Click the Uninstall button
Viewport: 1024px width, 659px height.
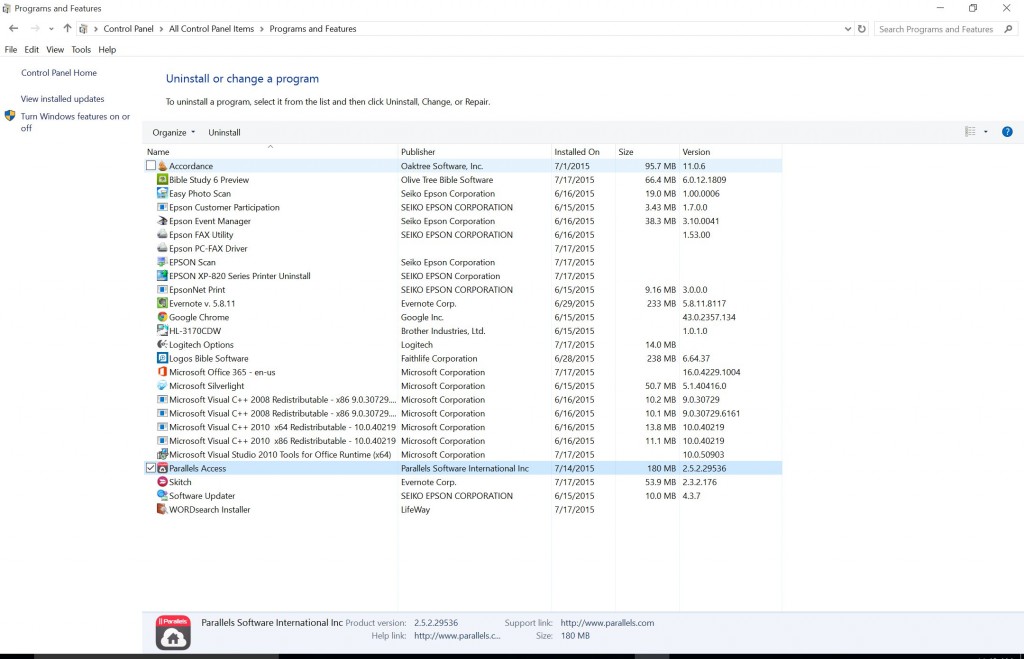(224, 132)
